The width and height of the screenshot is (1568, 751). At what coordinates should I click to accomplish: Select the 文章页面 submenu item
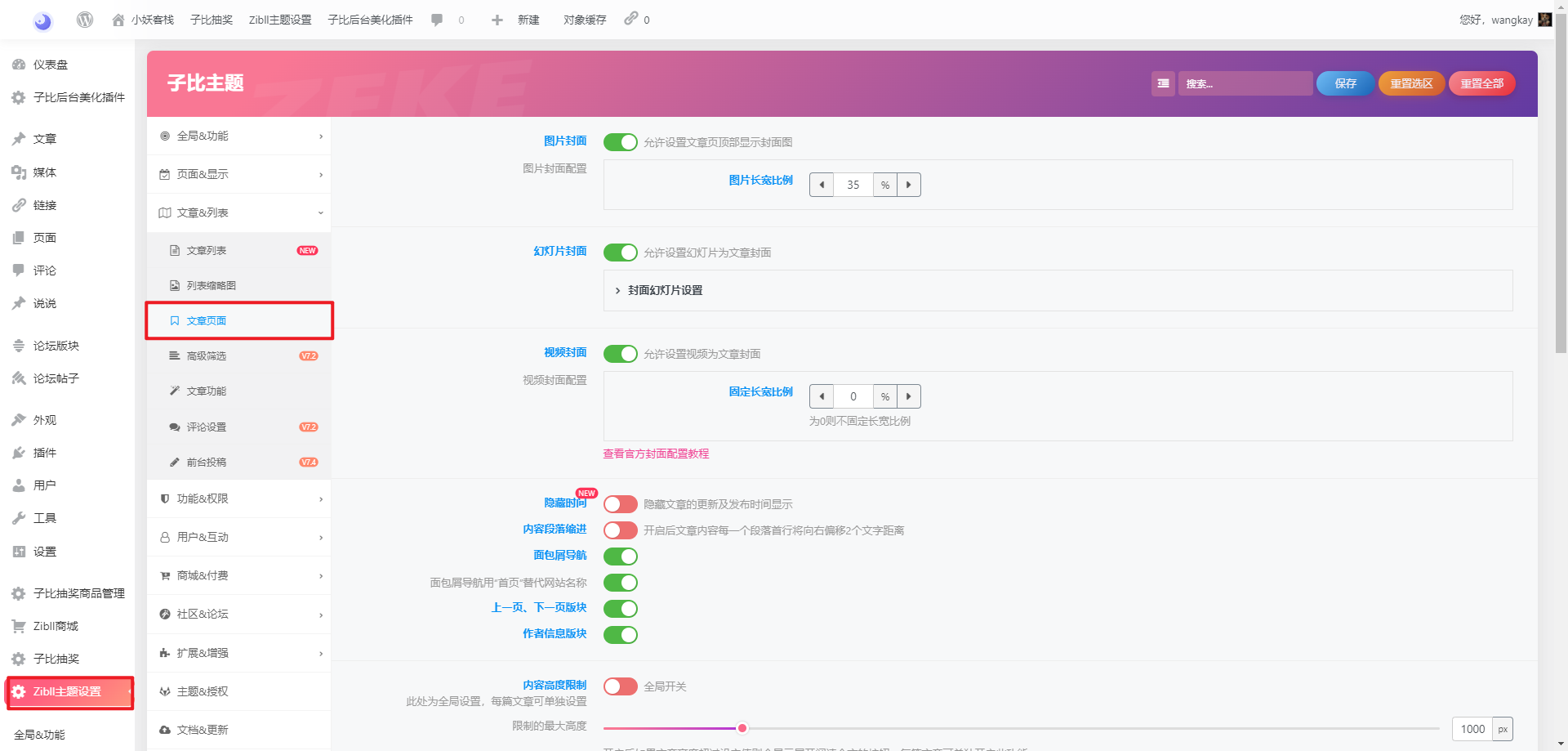pos(239,320)
